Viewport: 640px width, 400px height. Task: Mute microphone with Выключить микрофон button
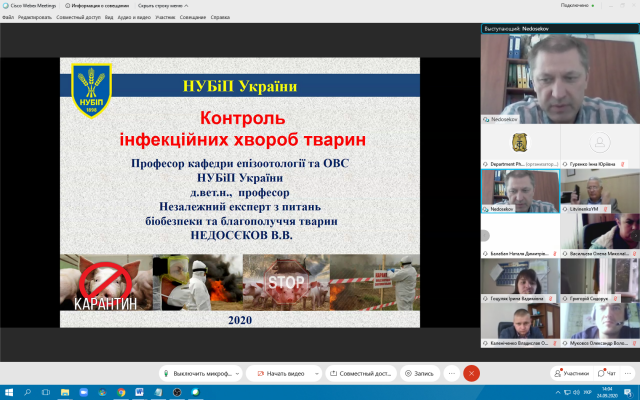point(197,373)
